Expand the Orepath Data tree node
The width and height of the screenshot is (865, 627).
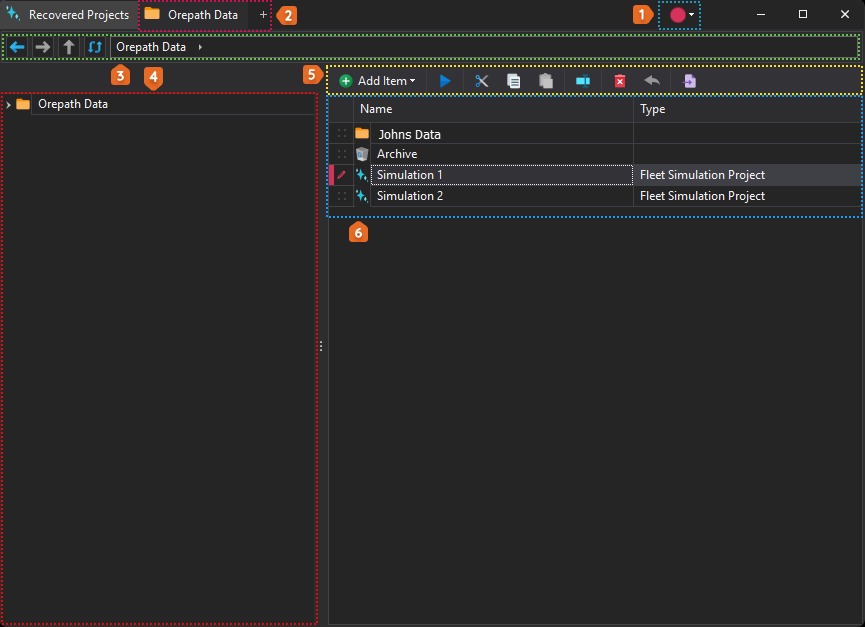pos(8,104)
